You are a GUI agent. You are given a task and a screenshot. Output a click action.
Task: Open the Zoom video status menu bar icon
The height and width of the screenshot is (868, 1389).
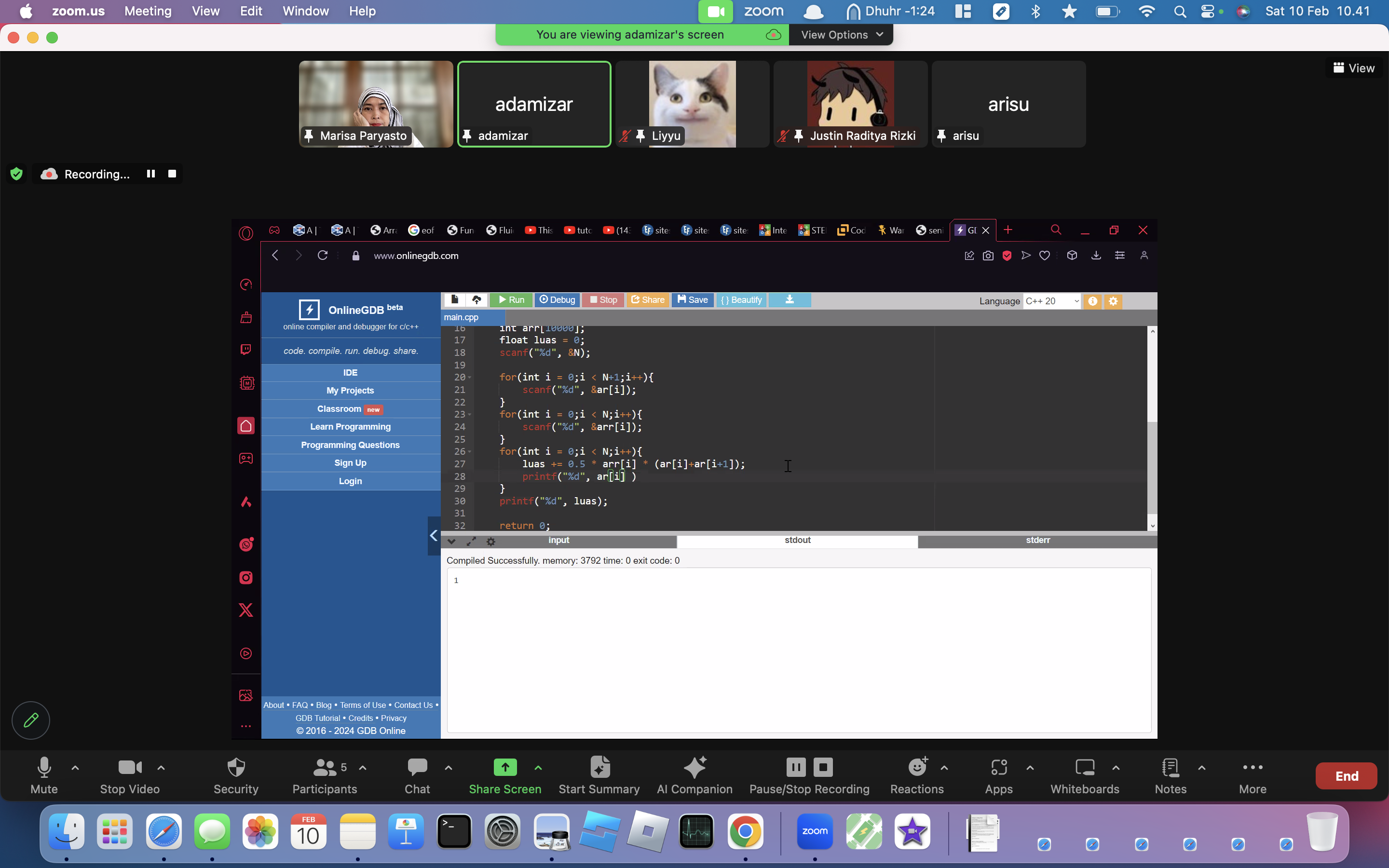(x=715, y=11)
